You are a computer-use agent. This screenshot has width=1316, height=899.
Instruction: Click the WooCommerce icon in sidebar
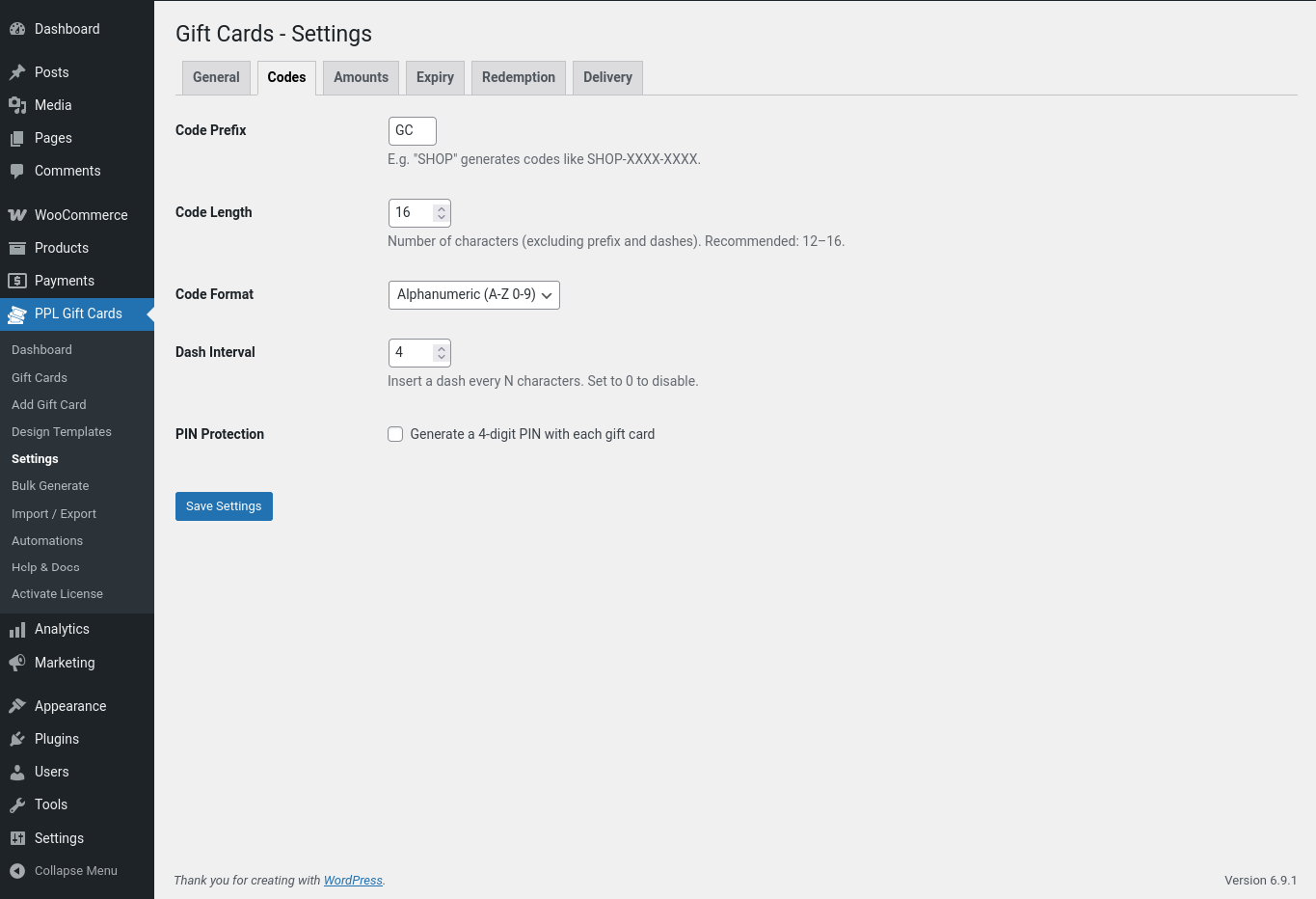pos(17,215)
